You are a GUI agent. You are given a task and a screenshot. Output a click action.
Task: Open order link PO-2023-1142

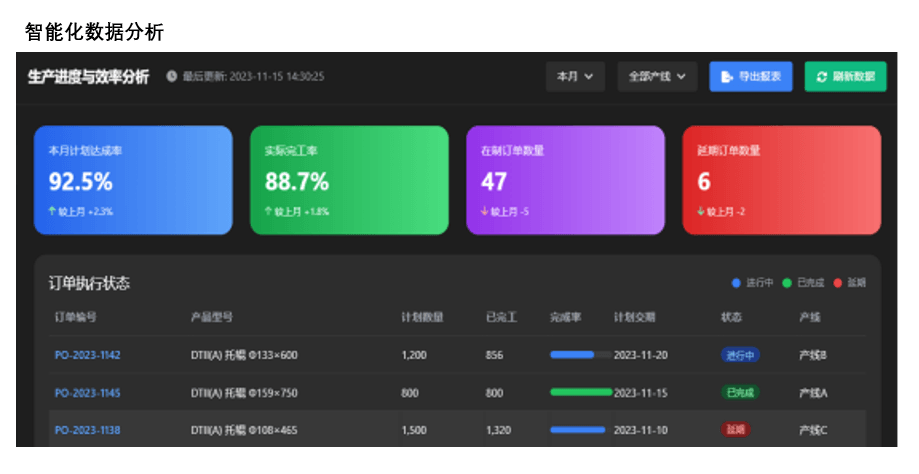point(87,355)
